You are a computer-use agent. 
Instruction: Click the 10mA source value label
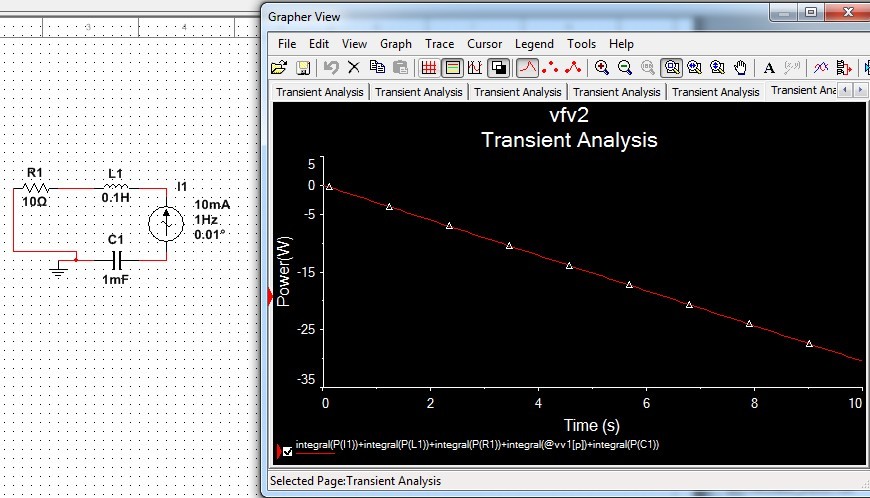(212, 205)
